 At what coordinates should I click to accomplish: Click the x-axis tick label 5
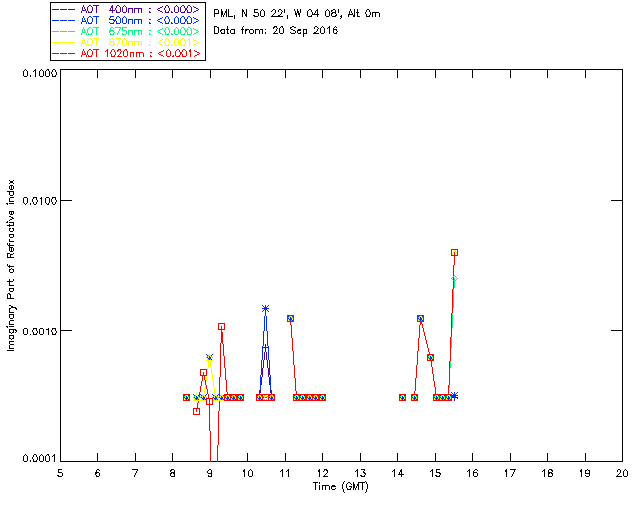[60, 473]
